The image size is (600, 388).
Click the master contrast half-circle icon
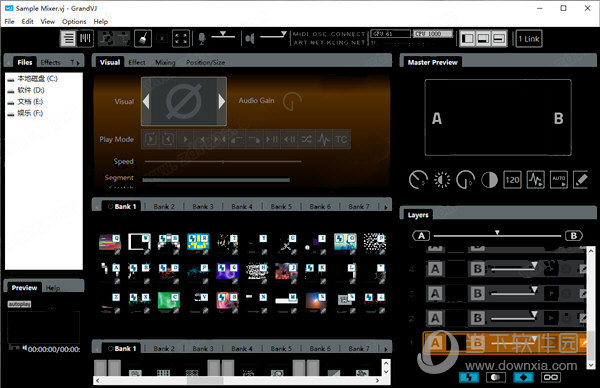coord(489,180)
